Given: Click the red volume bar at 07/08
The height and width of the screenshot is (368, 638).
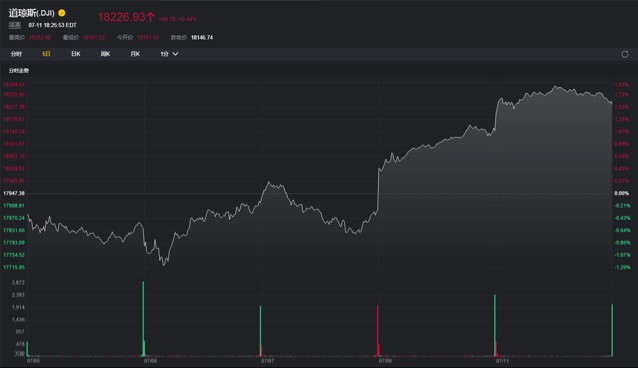Looking at the screenshot, I should coord(378,331).
